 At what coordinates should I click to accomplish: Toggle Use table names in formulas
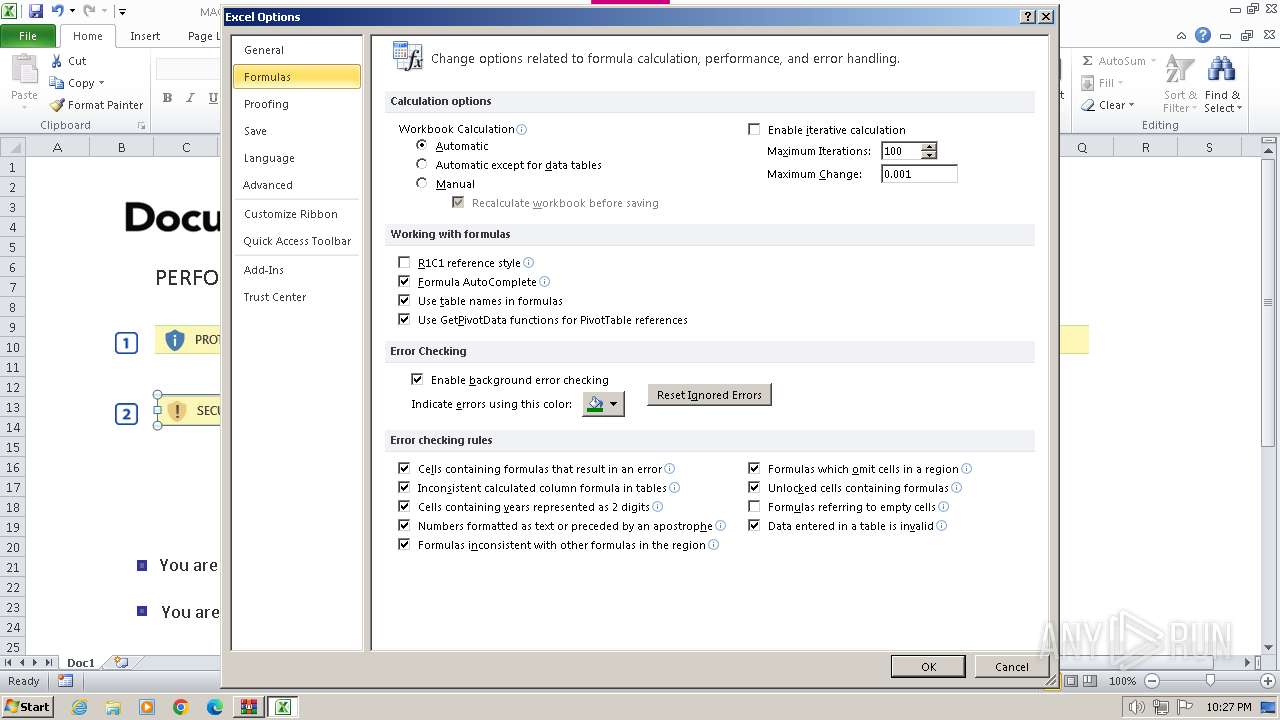(x=404, y=300)
